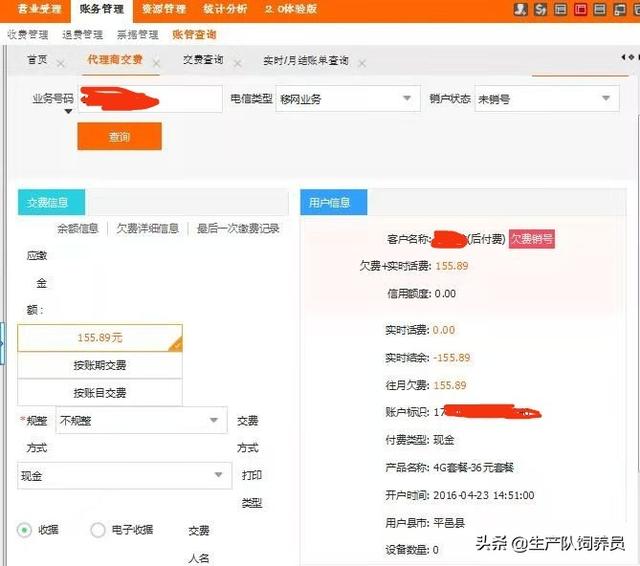Click the 按账期交费 button
This screenshot has height=566, width=640.
click(x=100, y=366)
